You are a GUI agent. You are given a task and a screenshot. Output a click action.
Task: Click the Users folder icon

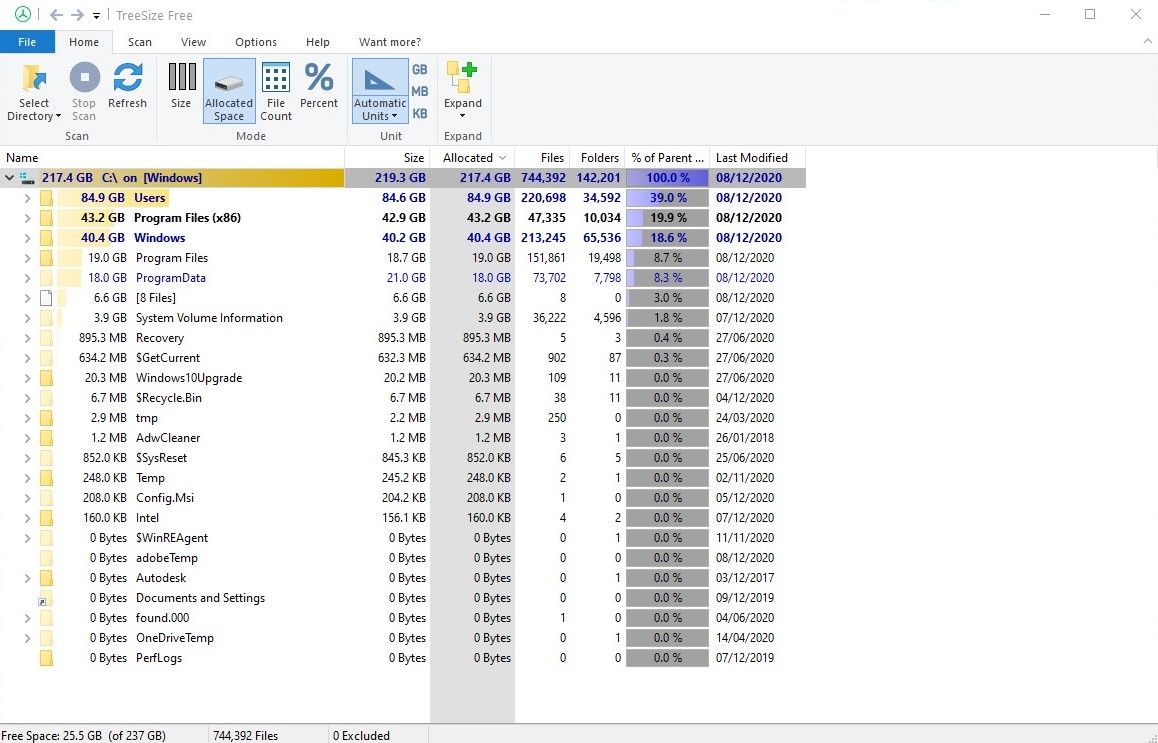(46, 197)
